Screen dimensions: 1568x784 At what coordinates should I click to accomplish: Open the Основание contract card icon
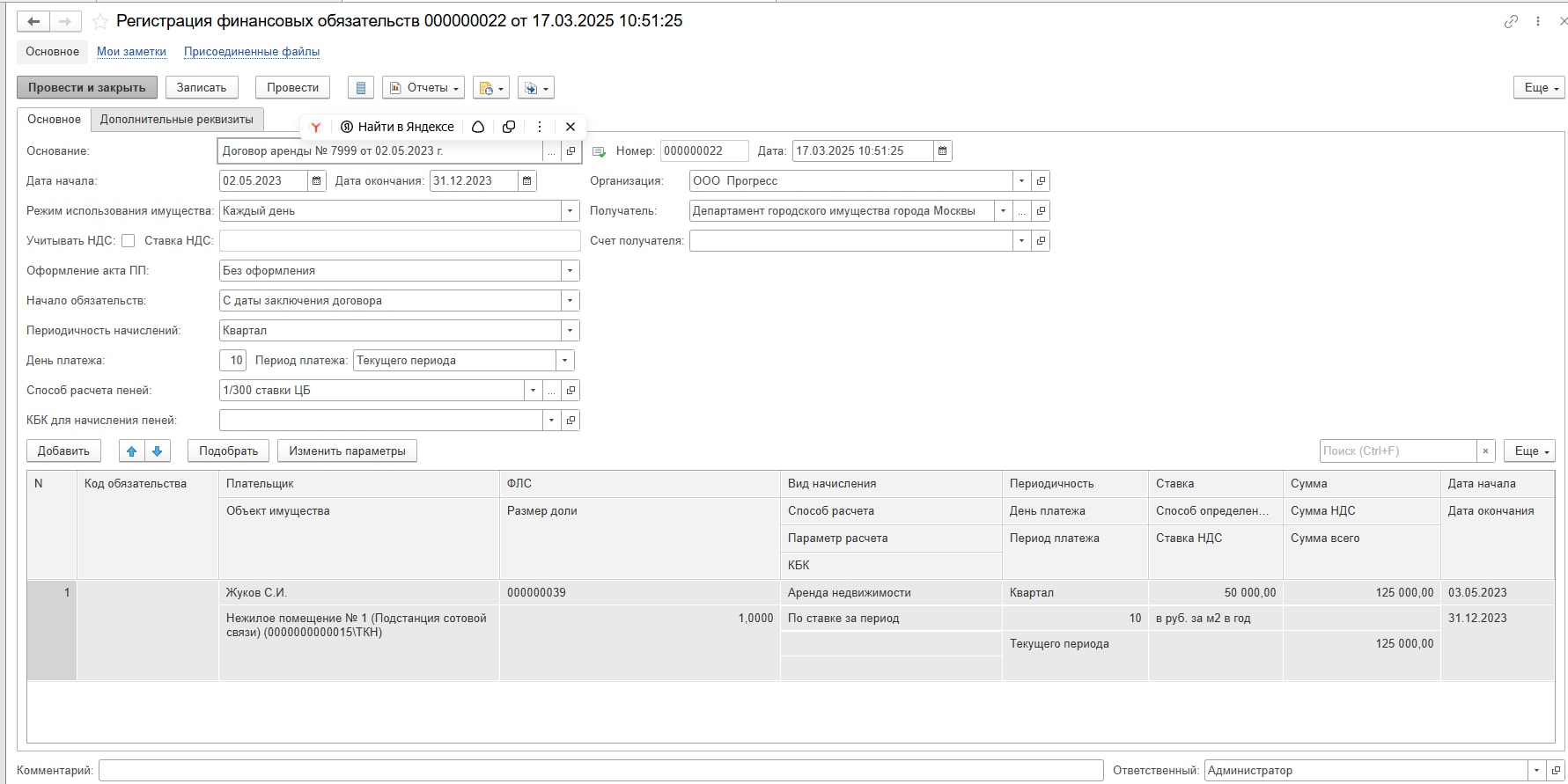(571, 151)
